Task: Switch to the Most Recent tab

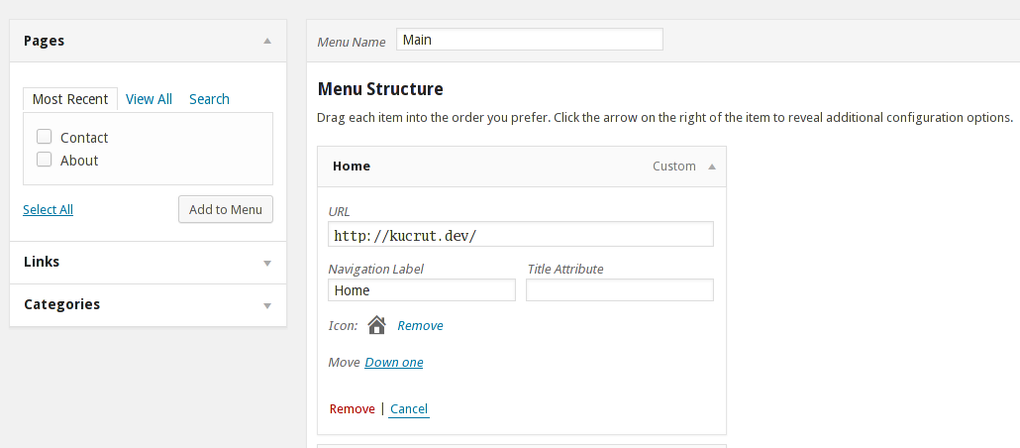Action: [70, 99]
